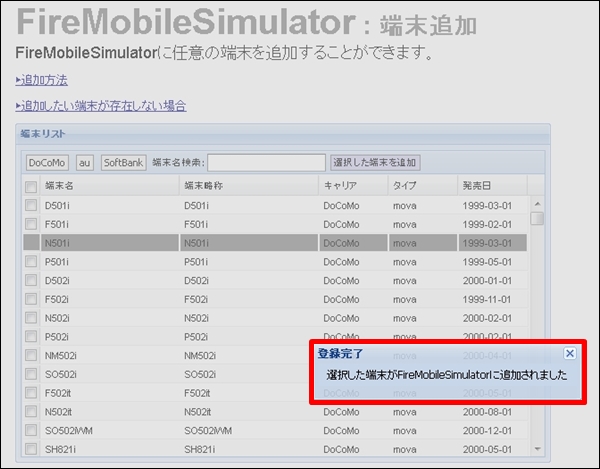Viewport: 600px width, 469px height.
Task: Click the date 2000-01-01 in D502i row
Action: coord(487,281)
